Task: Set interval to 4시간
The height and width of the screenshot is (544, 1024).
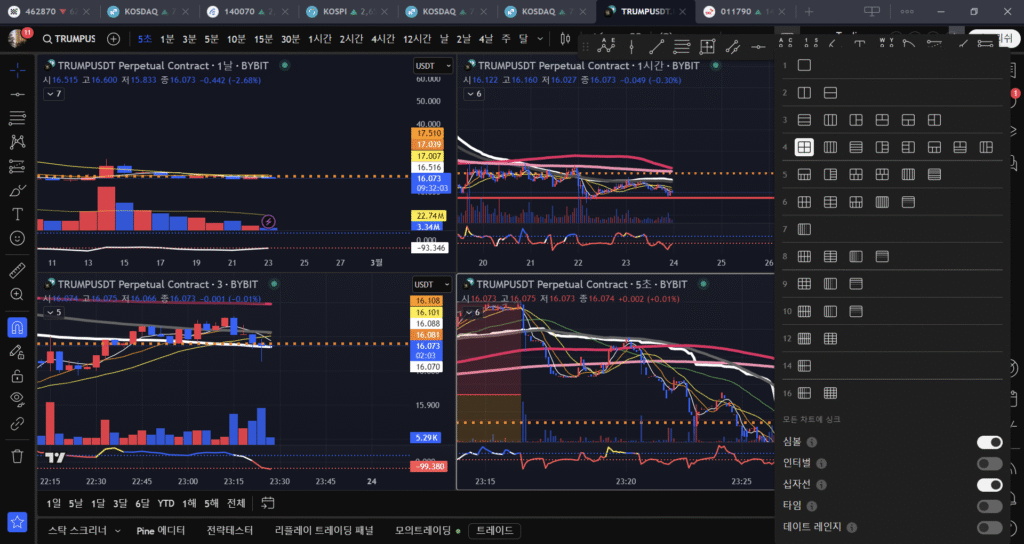Action: [383, 39]
